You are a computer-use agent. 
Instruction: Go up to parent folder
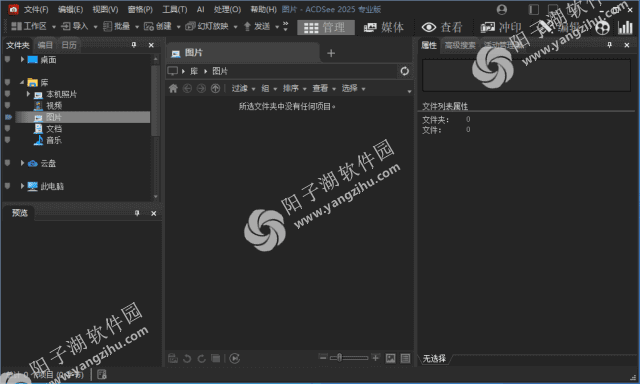(216, 88)
